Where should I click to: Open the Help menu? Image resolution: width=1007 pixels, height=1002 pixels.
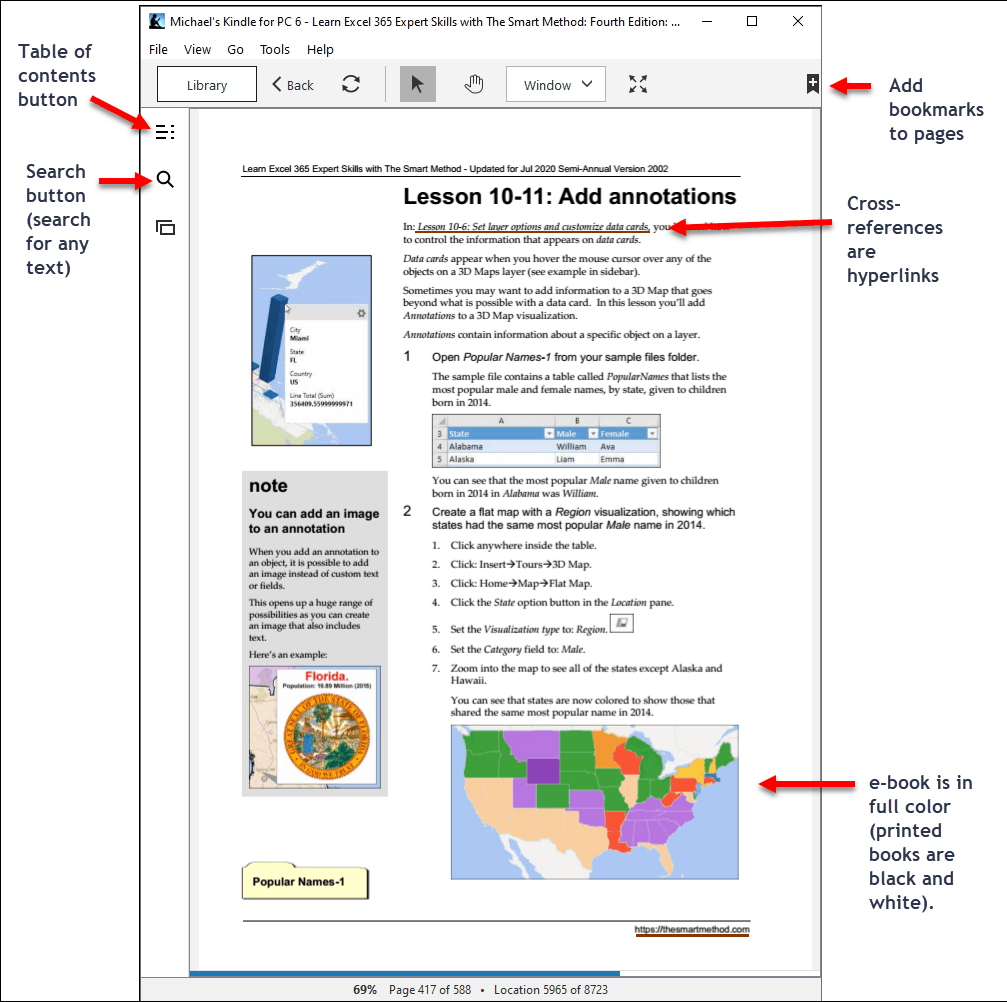pos(320,49)
